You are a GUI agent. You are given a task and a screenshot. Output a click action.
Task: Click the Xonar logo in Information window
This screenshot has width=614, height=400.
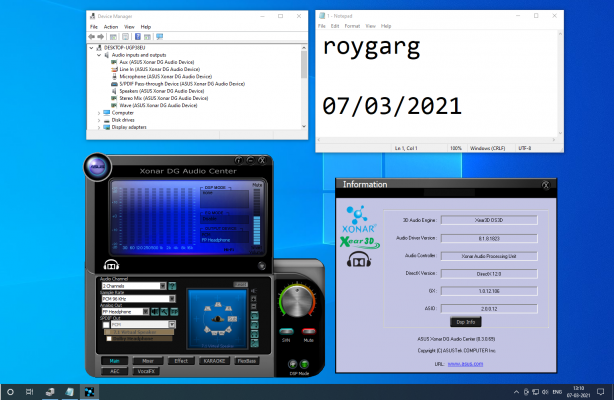click(x=359, y=219)
